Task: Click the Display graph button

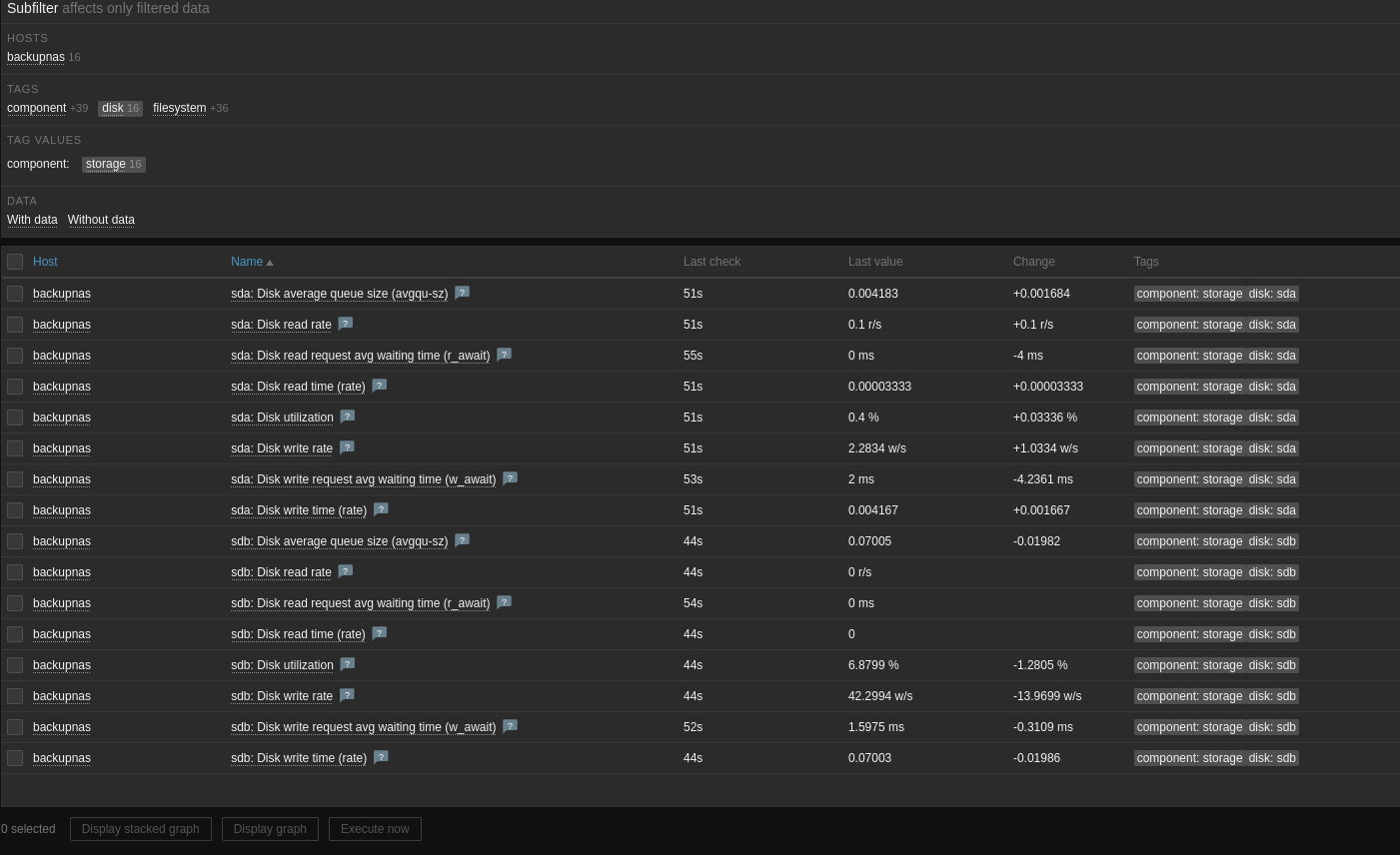Action: pos(270,829)
